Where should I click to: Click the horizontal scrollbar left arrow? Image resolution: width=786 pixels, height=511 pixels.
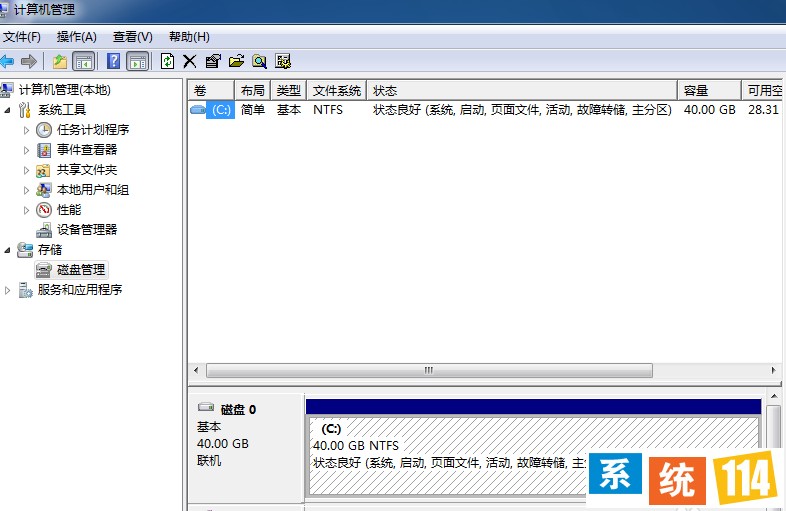coord(196,371)
